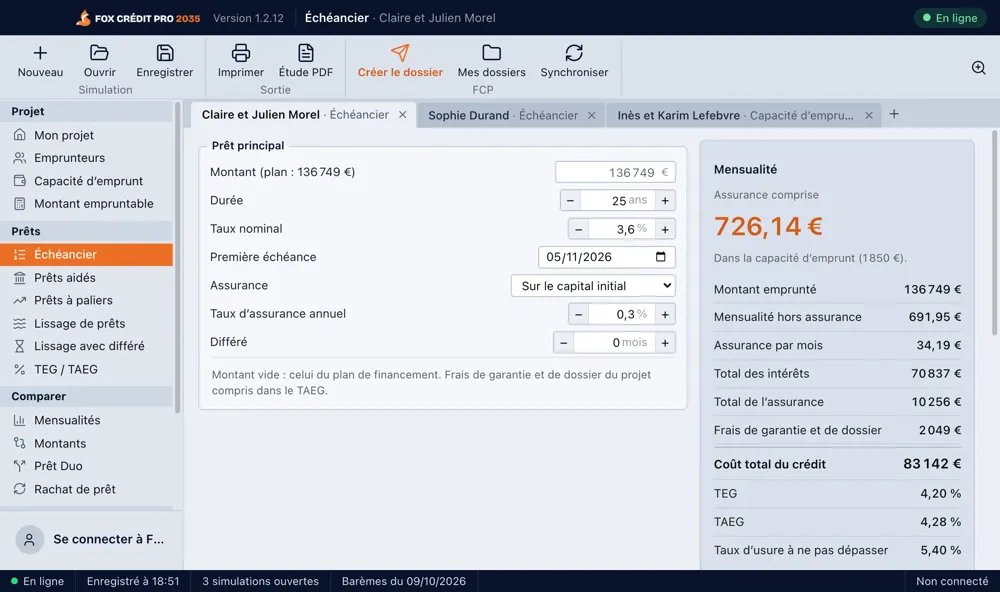The height and width of the screenshot is (592, 1000).
Task: Decrease Durée with the minus button
Action: point(570,200)
